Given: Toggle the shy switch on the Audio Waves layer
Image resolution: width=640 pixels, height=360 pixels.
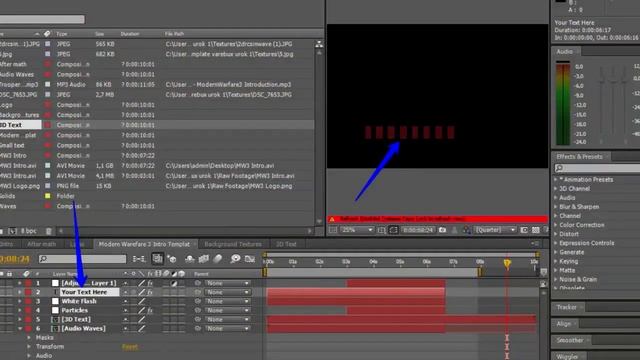Looking at the screenshot, I should click(x=125, y=328).
